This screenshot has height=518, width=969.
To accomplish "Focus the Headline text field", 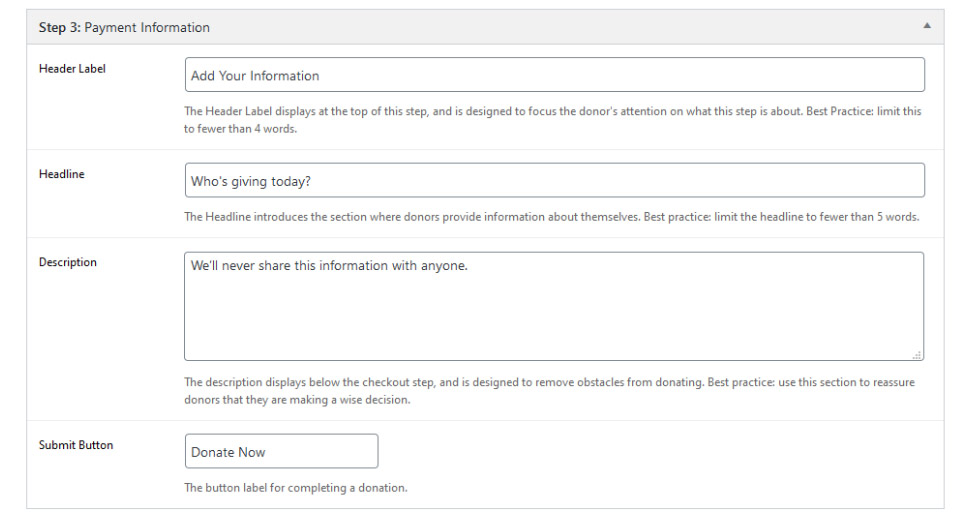I will (x=554, y=181).
